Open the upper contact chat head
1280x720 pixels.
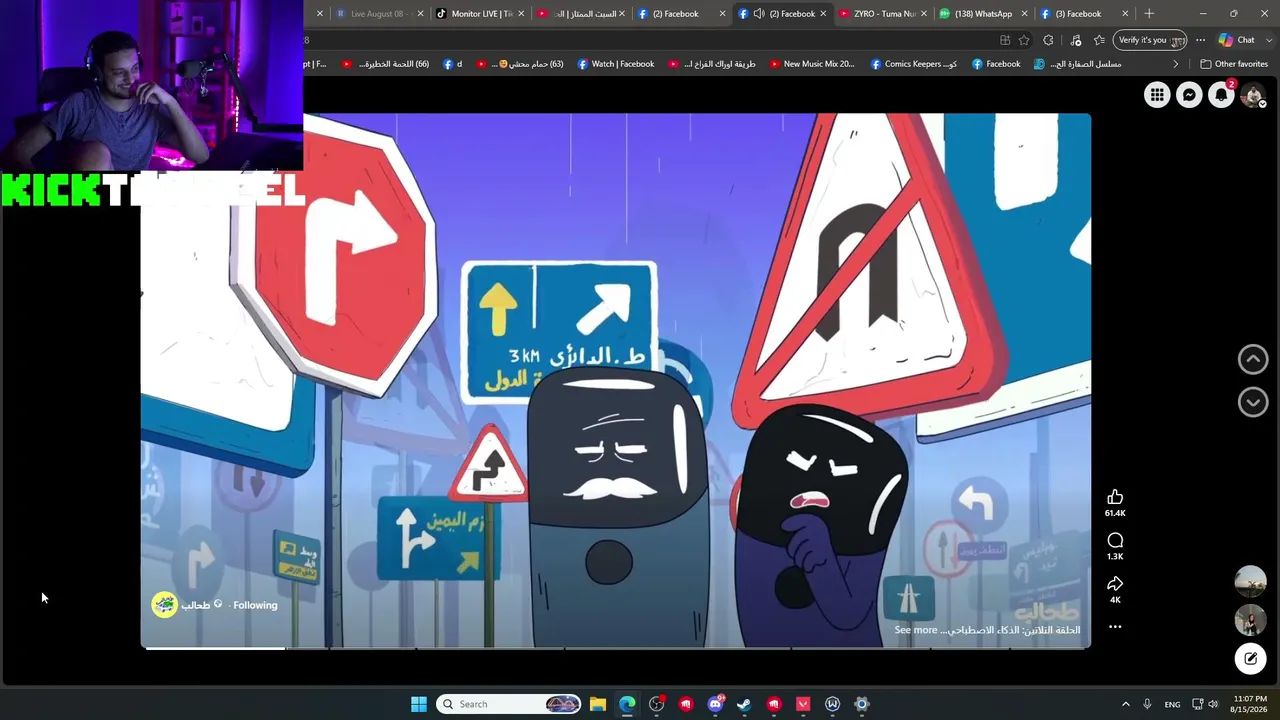coord(1250,582)
